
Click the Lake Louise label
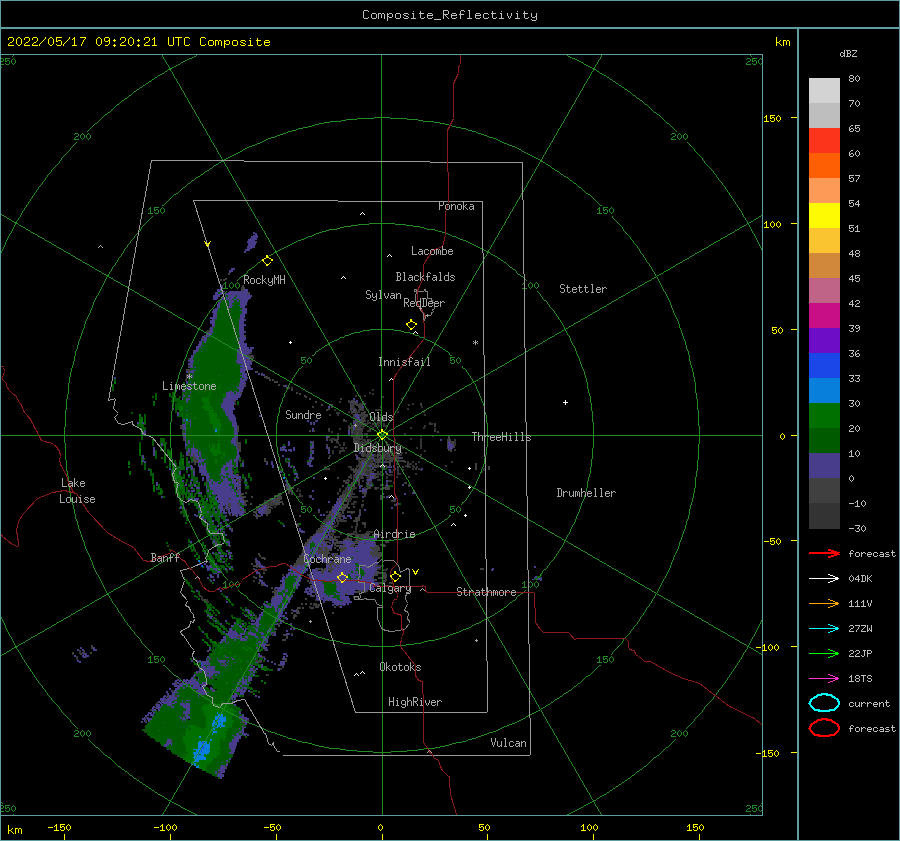click(77, 491)
